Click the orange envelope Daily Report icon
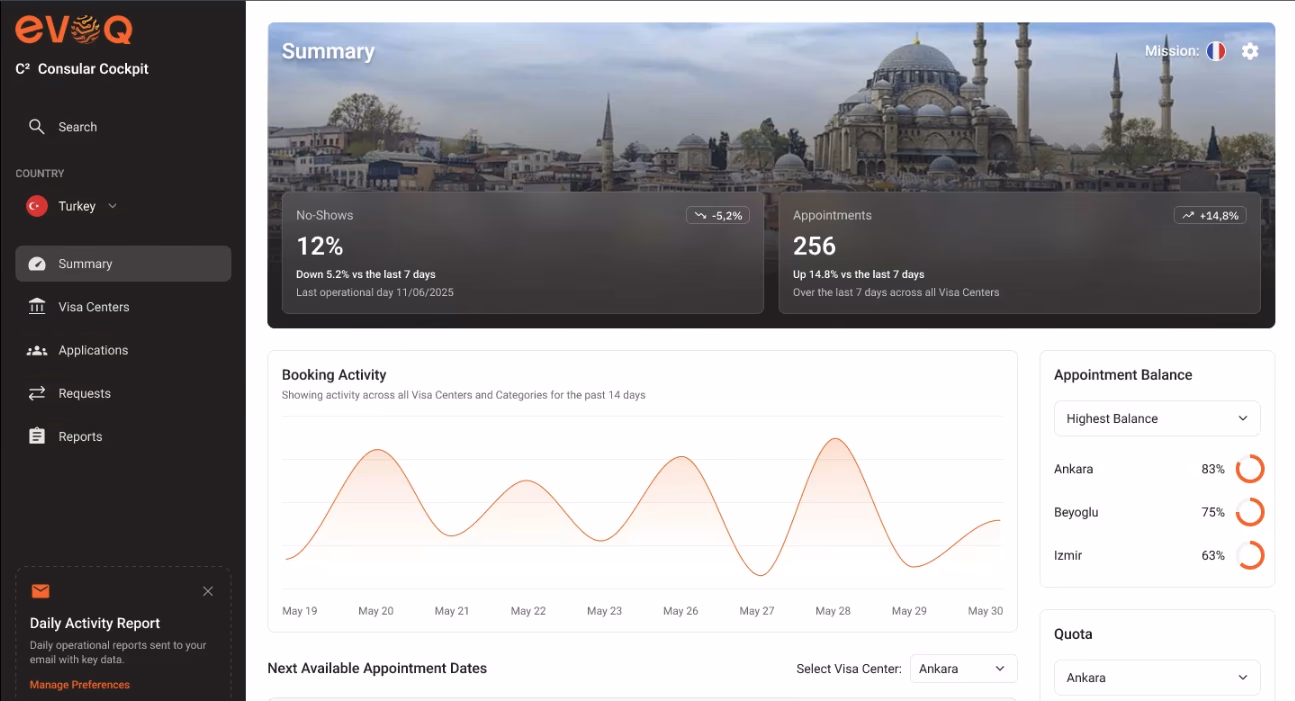This screenshot has width=1295, height=701. [40, 591]
